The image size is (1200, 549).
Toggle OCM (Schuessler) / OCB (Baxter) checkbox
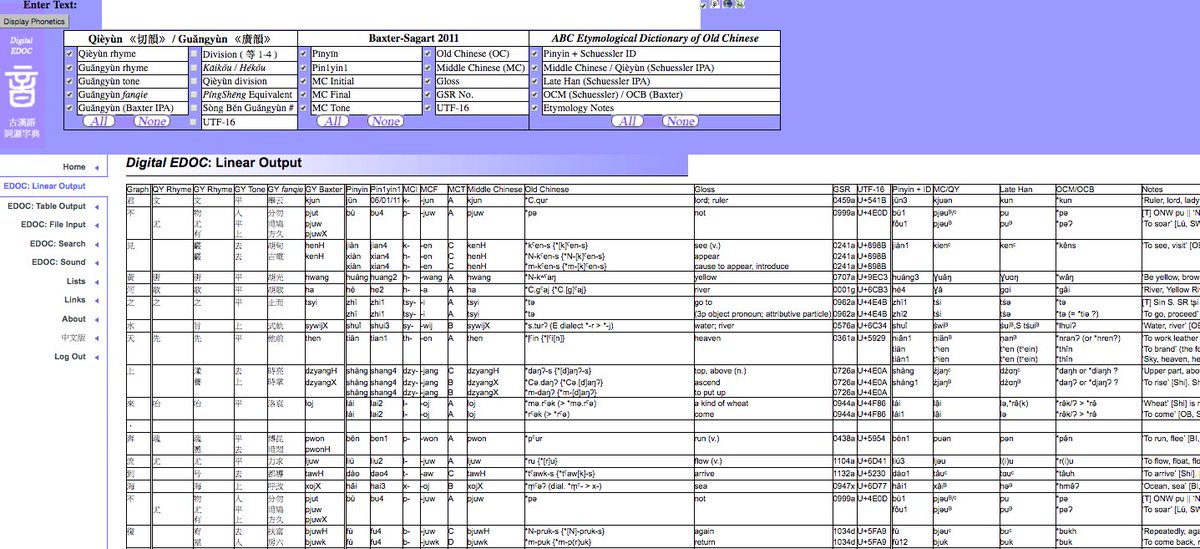click(x=535, y=94)
